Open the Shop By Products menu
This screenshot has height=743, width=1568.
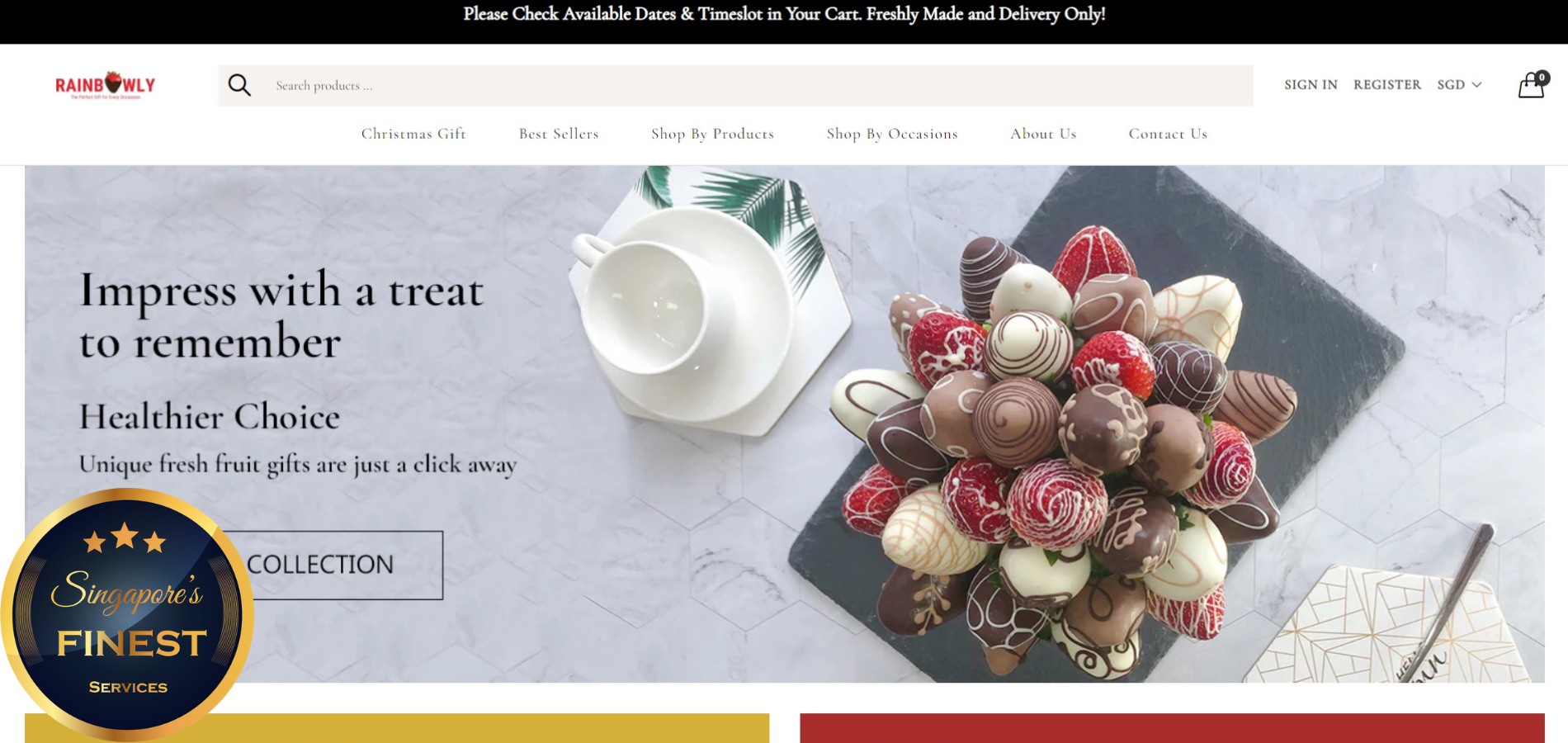click(712, 134)
